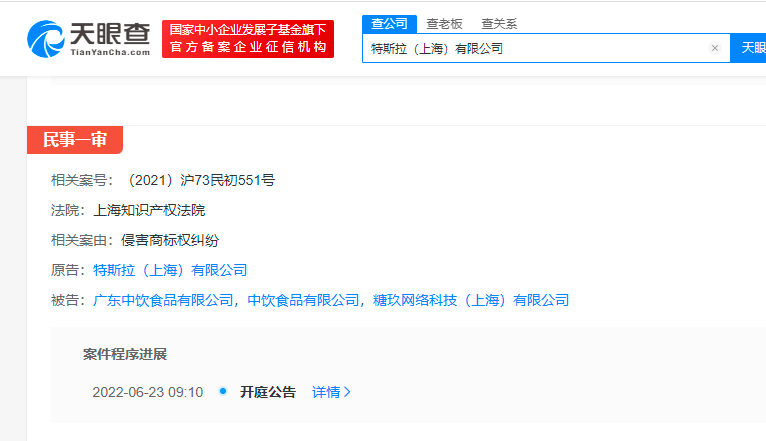Switch to the 查老板 tab
This screenshot has height=441, width=766.
click(444, 24)
